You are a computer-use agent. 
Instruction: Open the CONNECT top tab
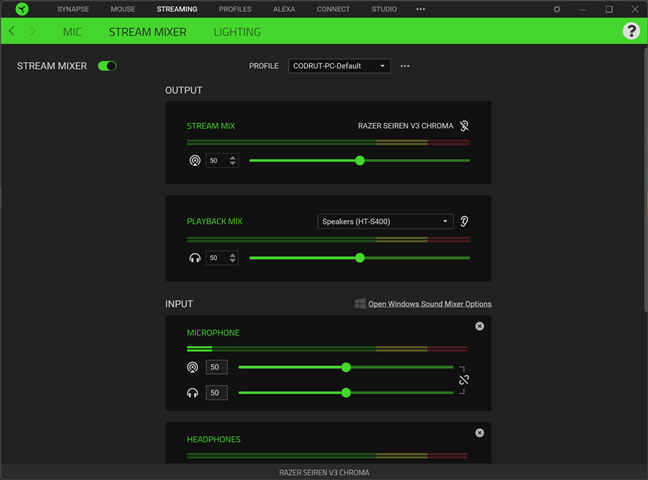pos(333,9)
